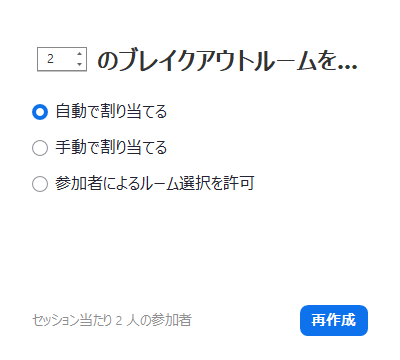This screenshot has width=400, height=360.
Task: Choose automatic assignment of participants
Action: 40,112
